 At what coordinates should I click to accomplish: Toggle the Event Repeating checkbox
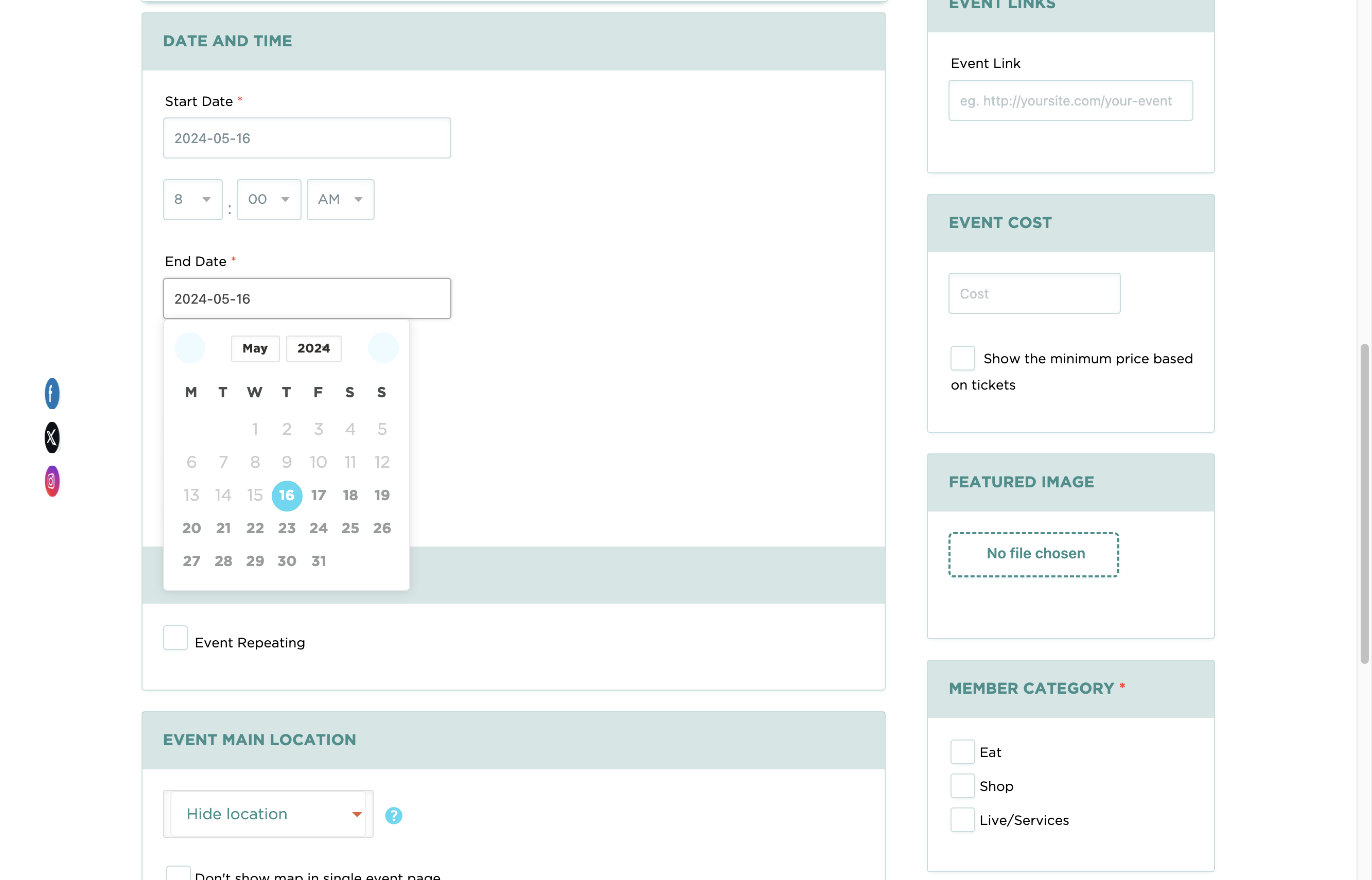click(x=175, y=638)
